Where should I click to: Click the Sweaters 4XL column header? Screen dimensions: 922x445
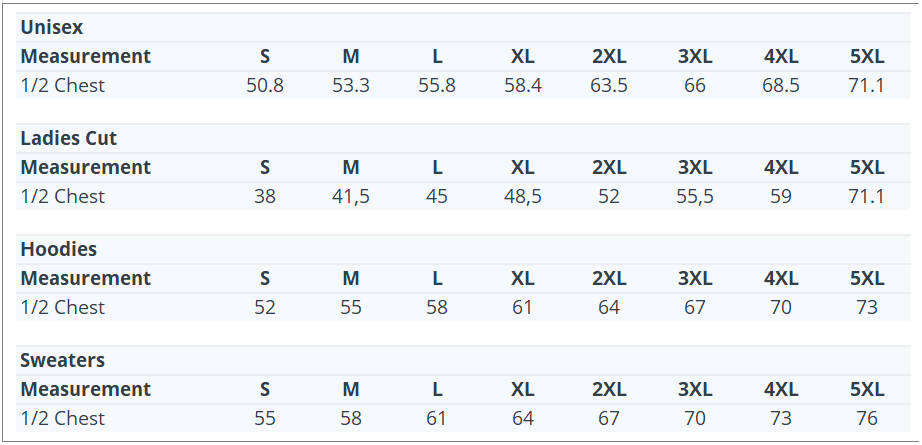coord(781,390)
